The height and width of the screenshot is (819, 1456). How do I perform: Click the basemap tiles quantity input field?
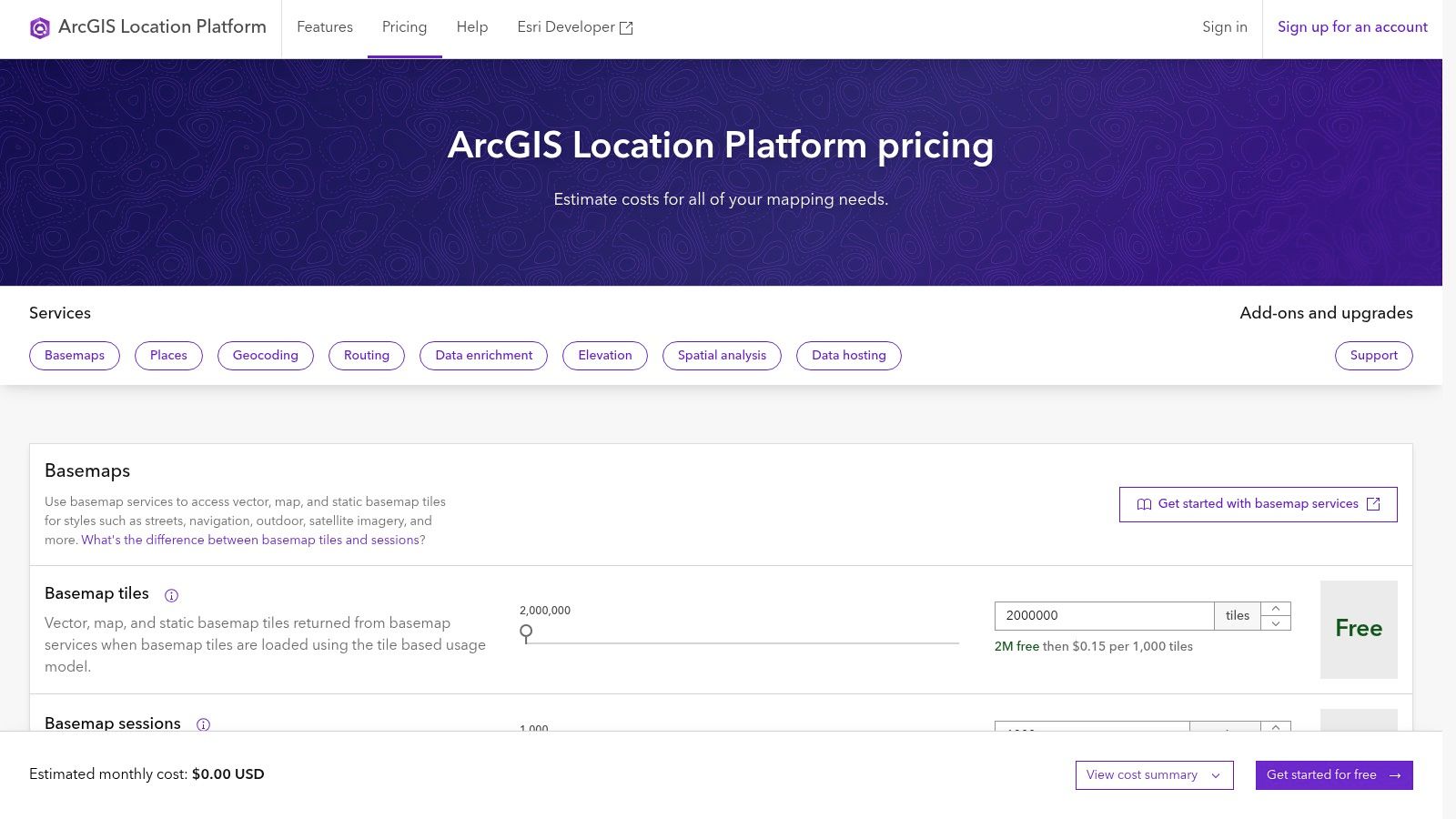point(1104,616)
